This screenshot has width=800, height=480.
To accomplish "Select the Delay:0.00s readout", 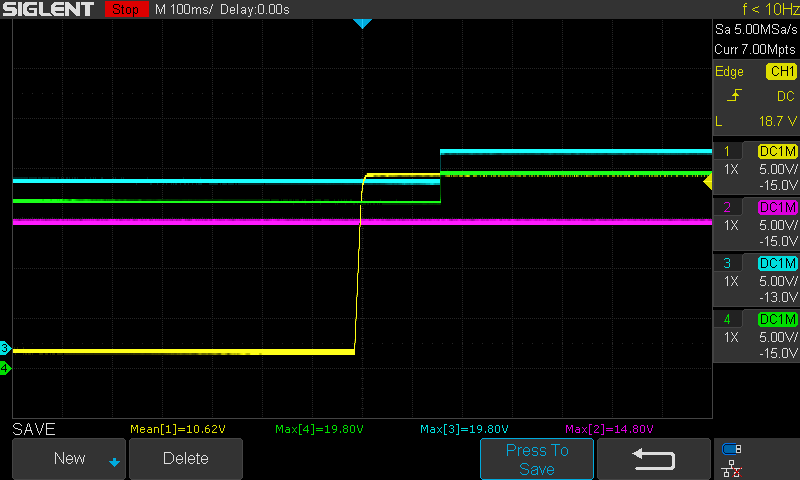I will 255,9.
